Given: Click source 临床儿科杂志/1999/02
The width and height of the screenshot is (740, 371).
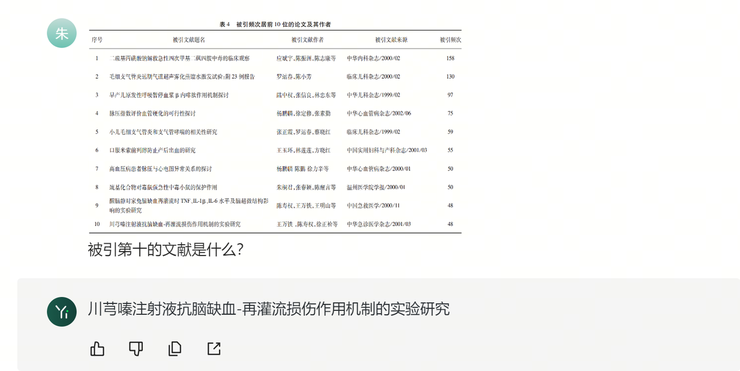Looking at the screenshot, I should 373,132.
